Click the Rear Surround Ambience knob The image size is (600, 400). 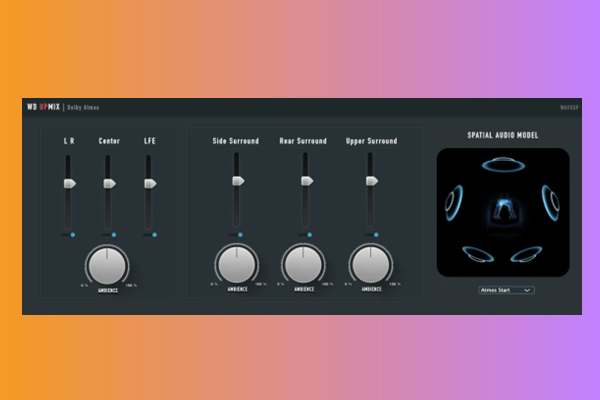click(303, 264)
